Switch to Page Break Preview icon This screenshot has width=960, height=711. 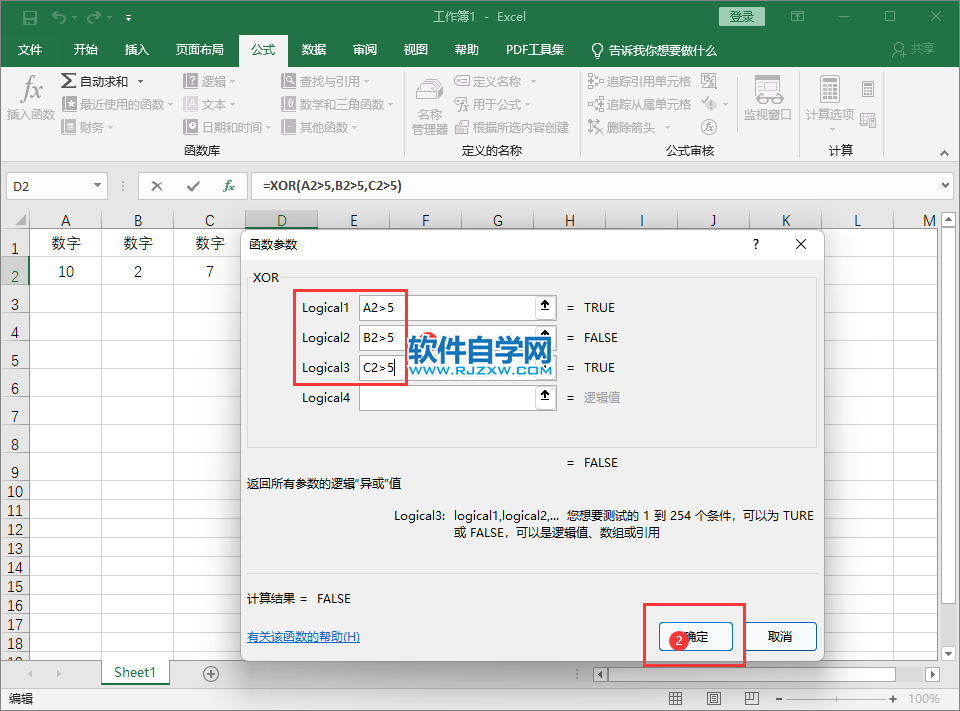(752, 698)
